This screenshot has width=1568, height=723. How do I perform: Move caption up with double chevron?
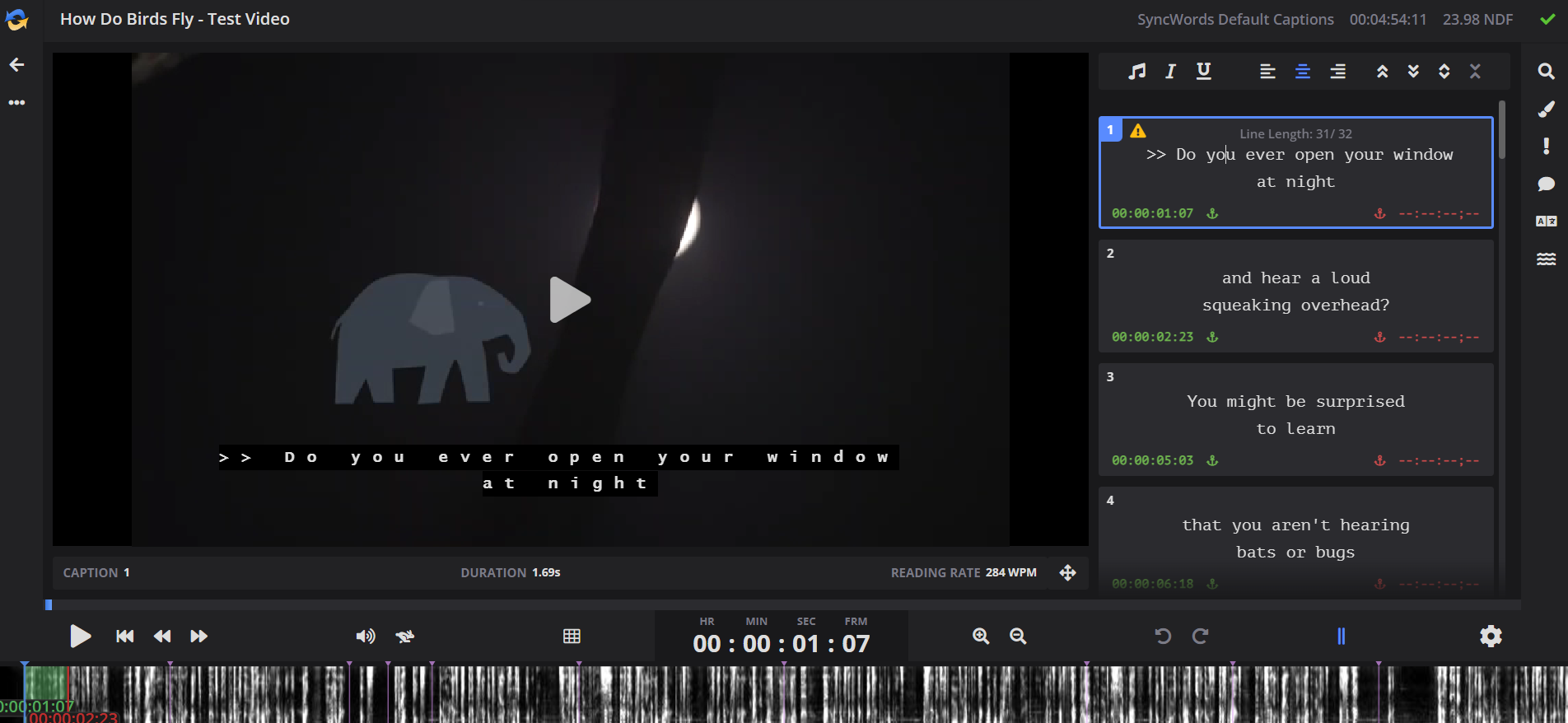pos(1382,72)
